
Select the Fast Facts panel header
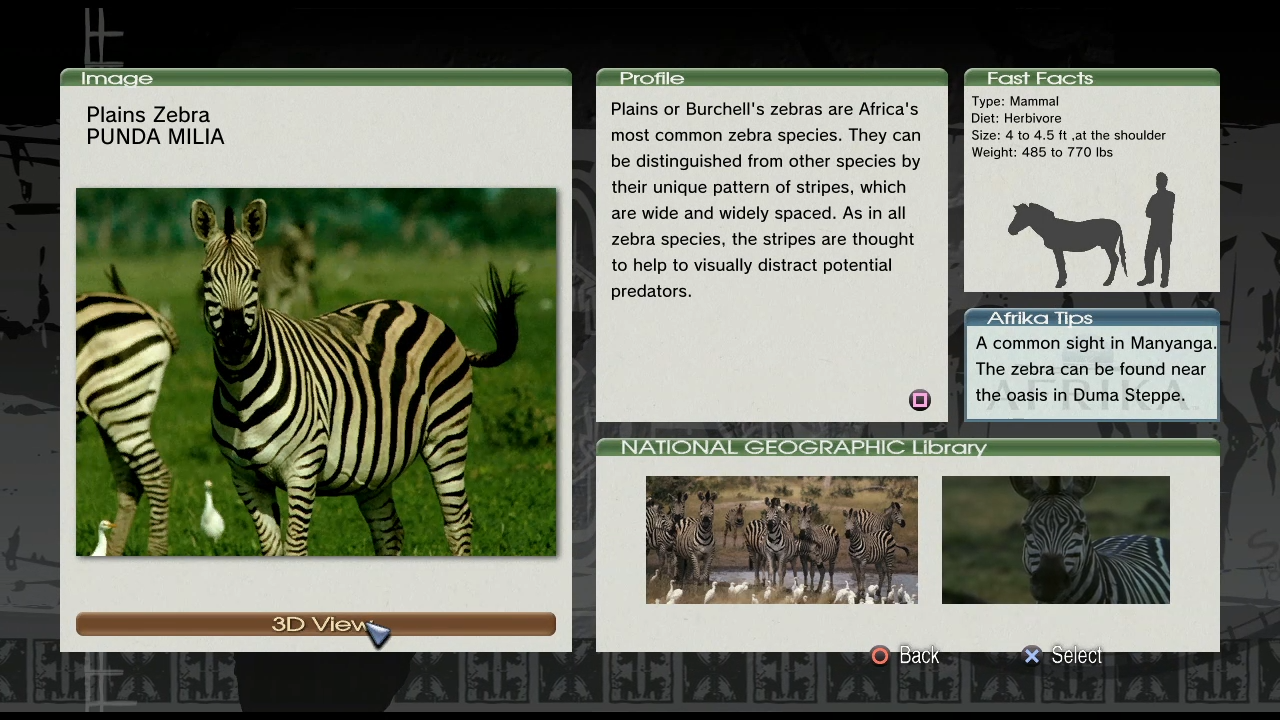[1092, 78]
